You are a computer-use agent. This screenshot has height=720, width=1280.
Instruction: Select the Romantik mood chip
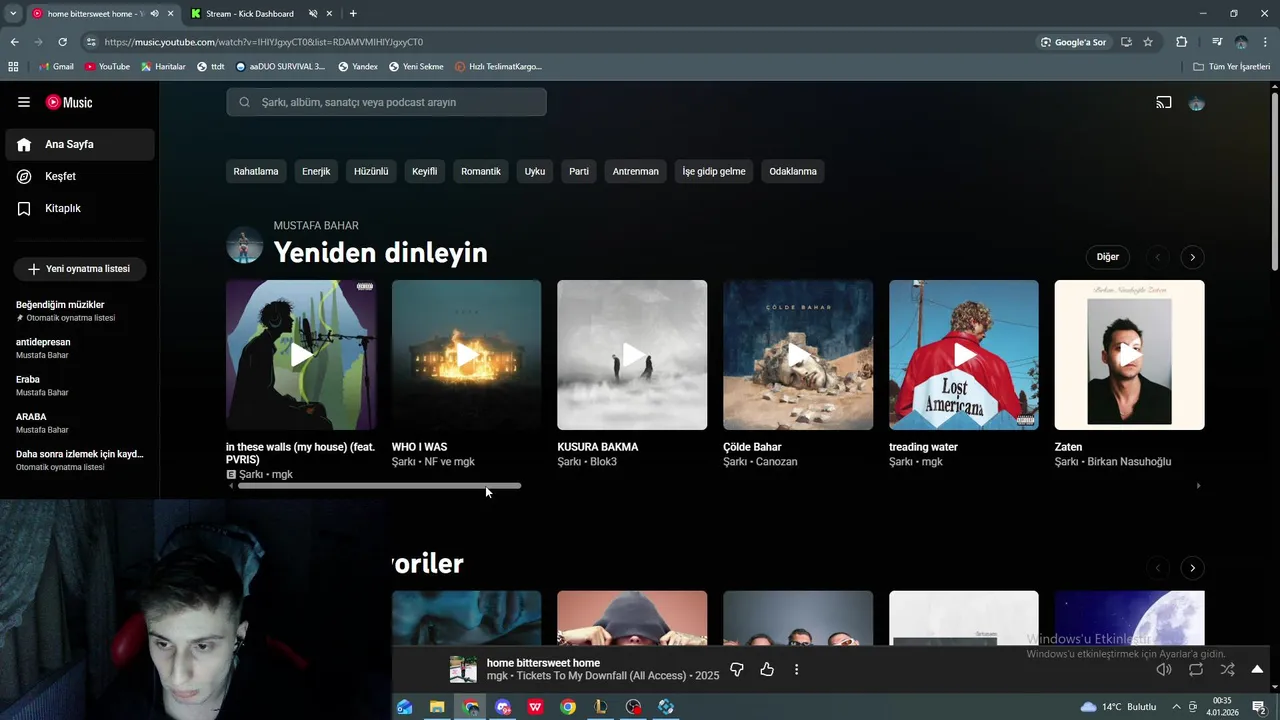(481, 171)
